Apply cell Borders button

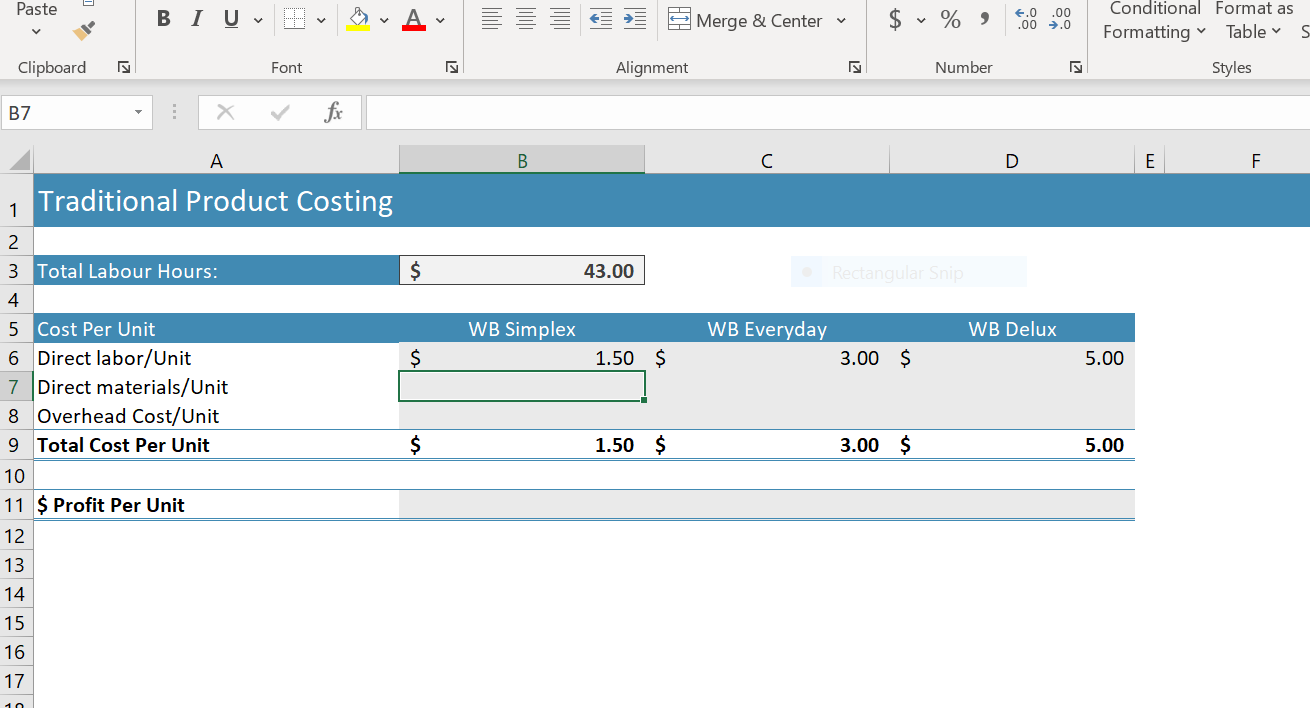(x=294, y=19)
